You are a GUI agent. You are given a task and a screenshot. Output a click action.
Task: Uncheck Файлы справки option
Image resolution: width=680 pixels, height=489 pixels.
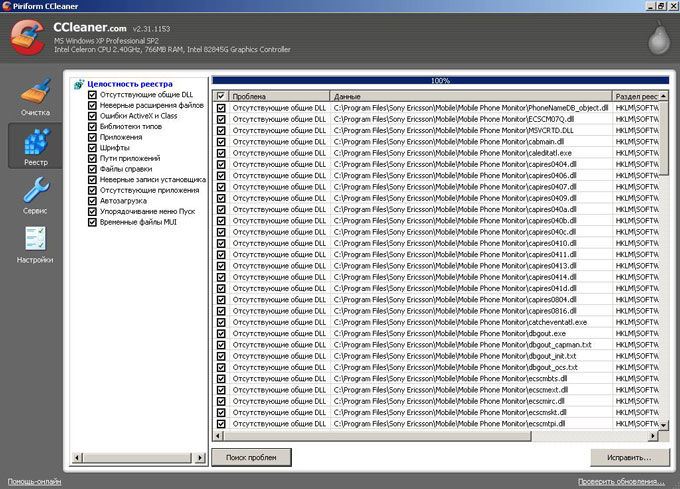92,169
